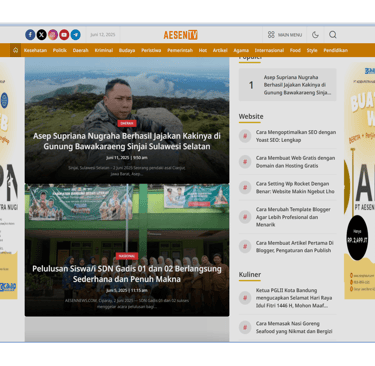The width and height of the screenshot is (375, 366).
Task: Select Internasional menu item
Action: pyautogui.click(x=269, y=50)
